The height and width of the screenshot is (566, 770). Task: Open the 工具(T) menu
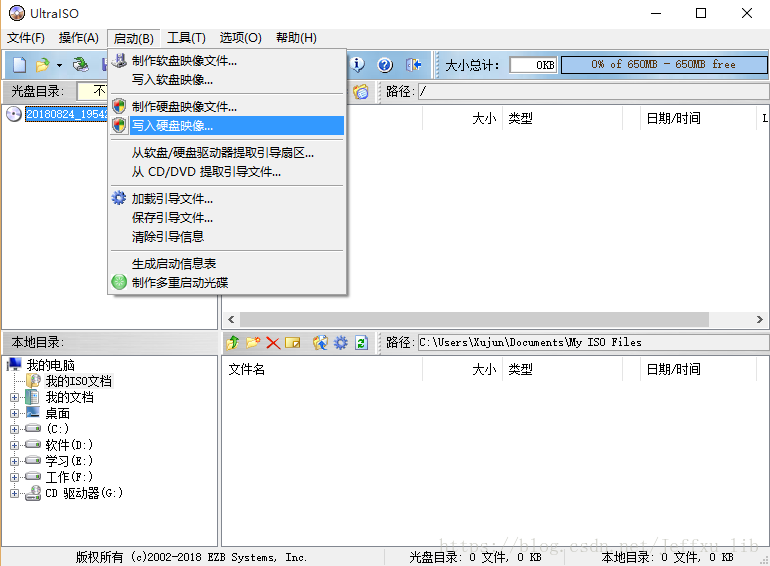(186, 38)
